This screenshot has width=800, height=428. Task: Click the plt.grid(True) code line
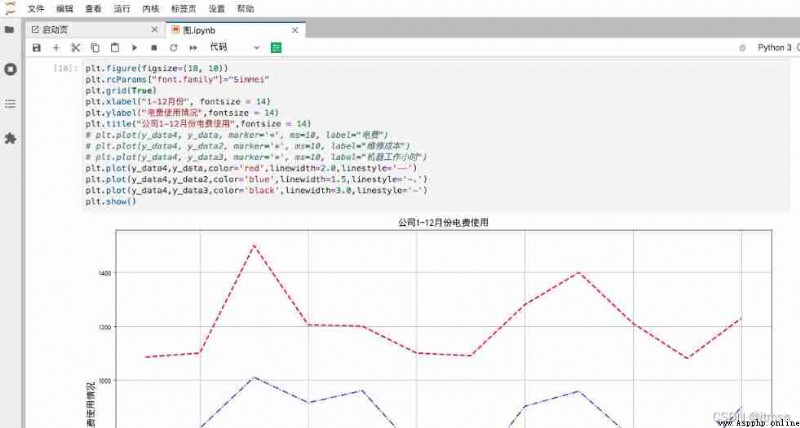pos(121,90)
